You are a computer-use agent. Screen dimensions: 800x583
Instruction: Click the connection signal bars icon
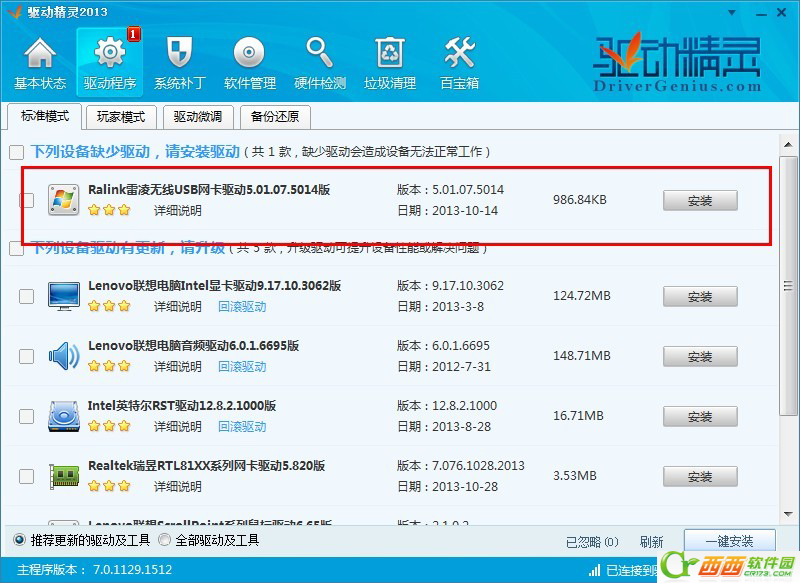tap(594, 570)
